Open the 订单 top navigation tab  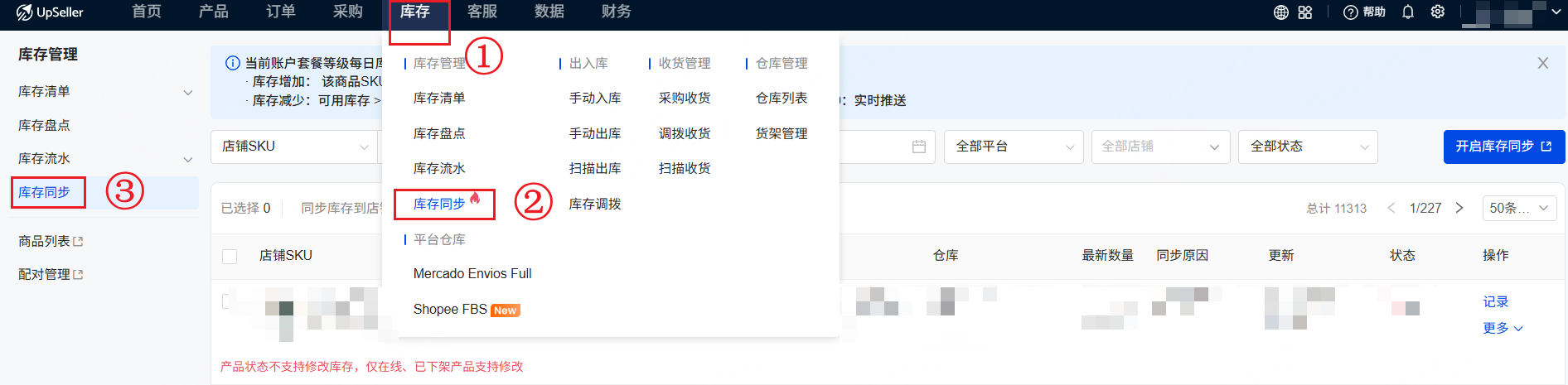[280, 12]
